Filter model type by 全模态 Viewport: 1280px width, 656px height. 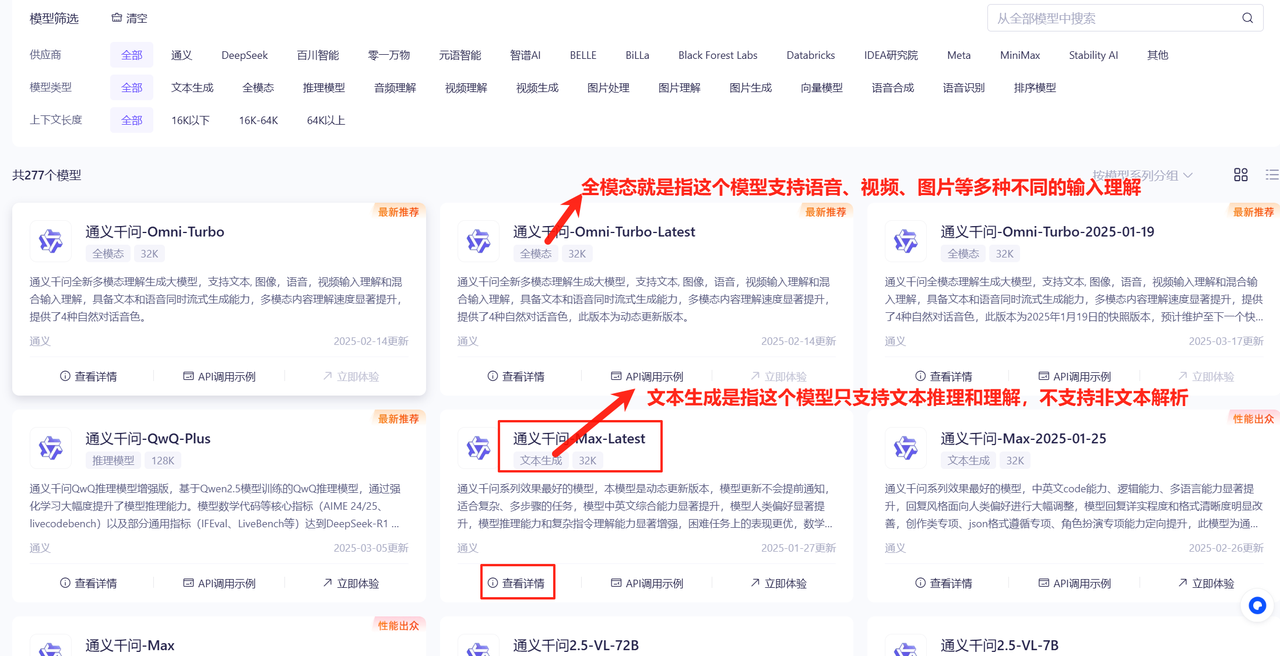tap(258, 88)
